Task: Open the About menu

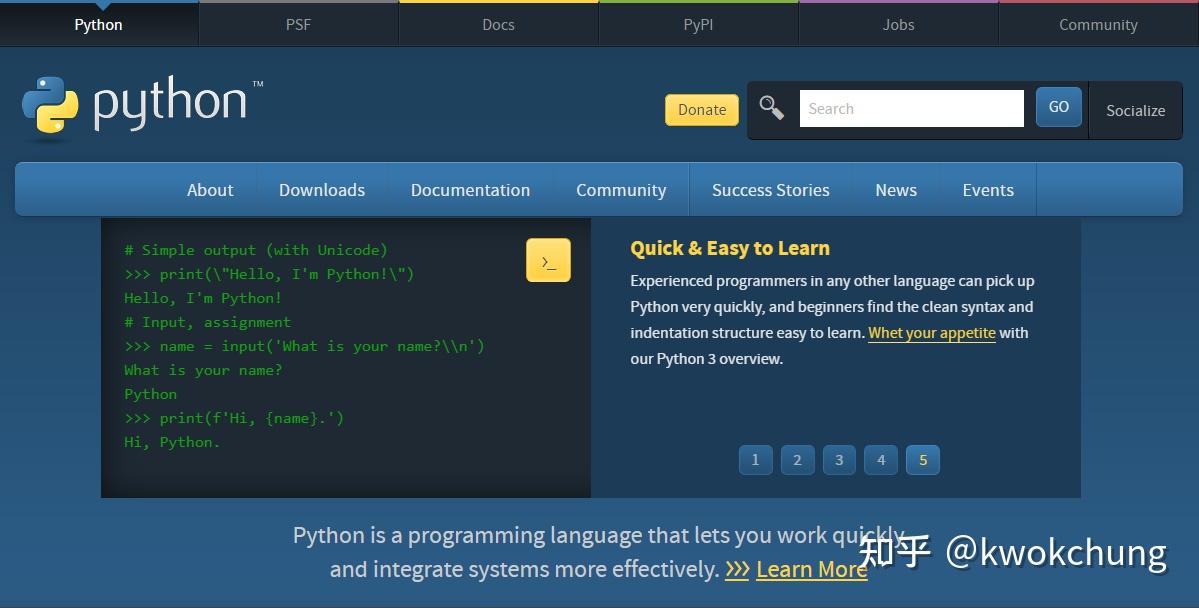Action: [x=210, y=189]
